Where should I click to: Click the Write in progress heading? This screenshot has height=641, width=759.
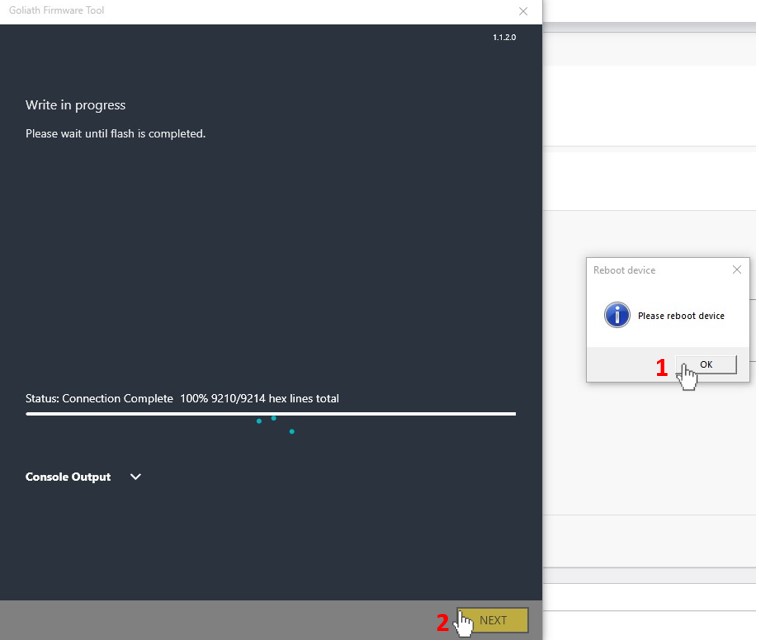(x=75, y=105)
